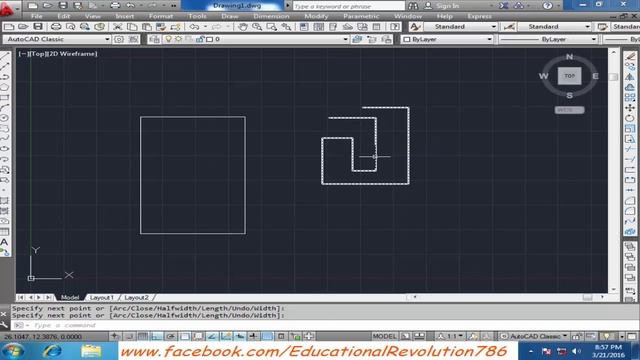Open the Draw menu

tap(230, 16)
